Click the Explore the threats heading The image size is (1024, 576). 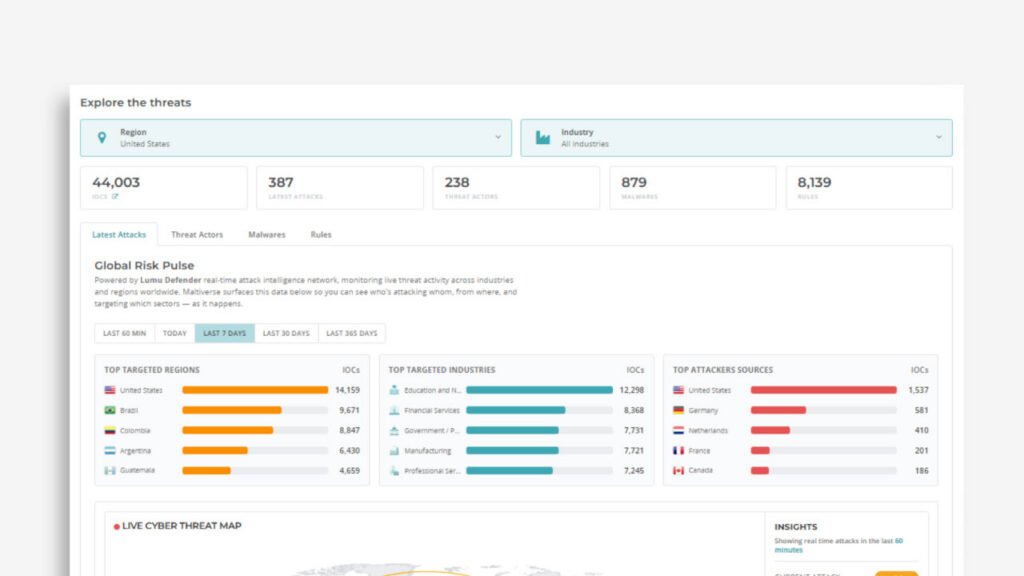coord(136,103)
